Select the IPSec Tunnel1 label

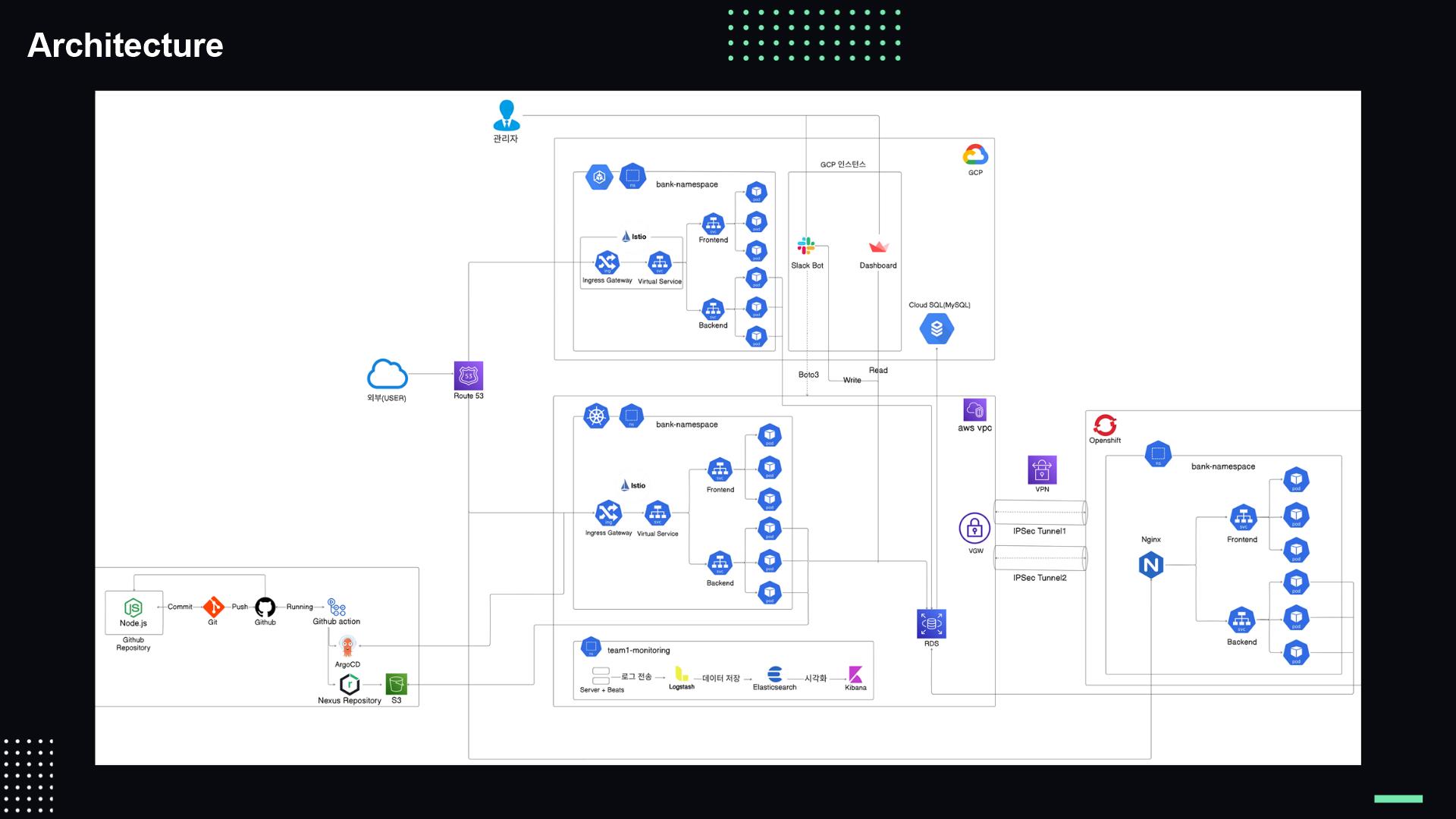coord(1039,531)
